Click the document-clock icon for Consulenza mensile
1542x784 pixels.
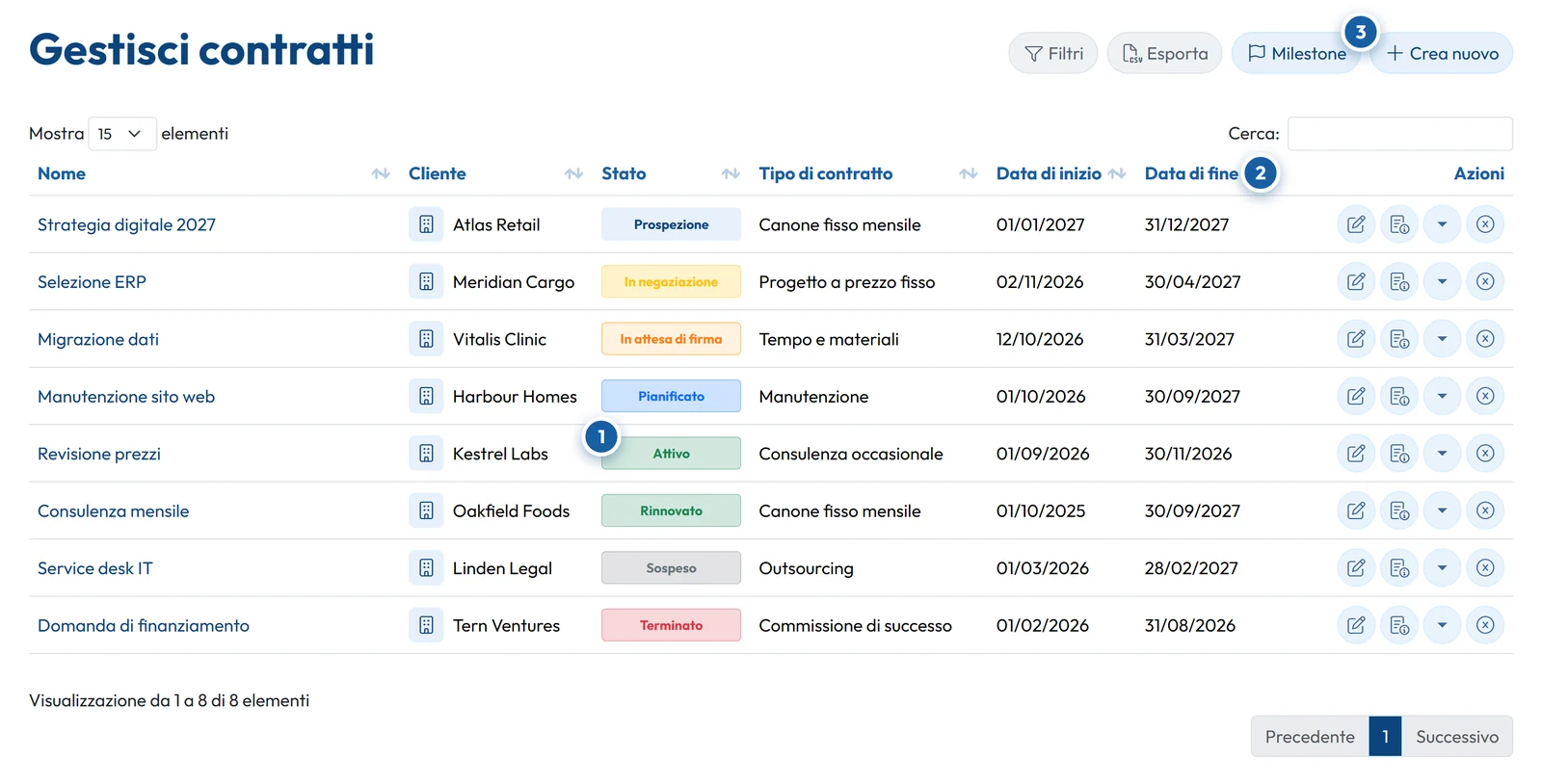coord(1399,511)
